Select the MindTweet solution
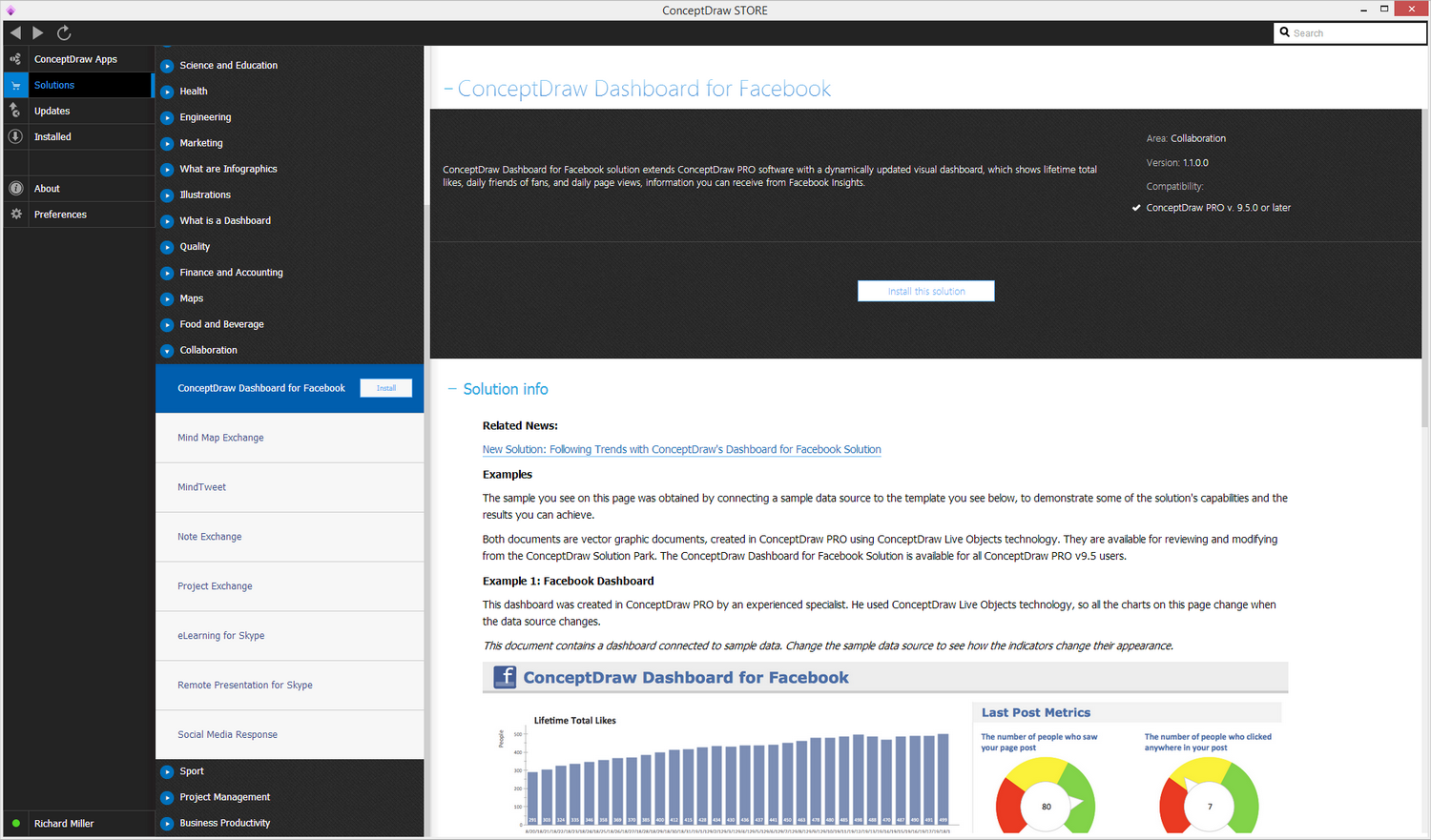The width and height of the screenshot is (1431, 840). tap(290, 487)
